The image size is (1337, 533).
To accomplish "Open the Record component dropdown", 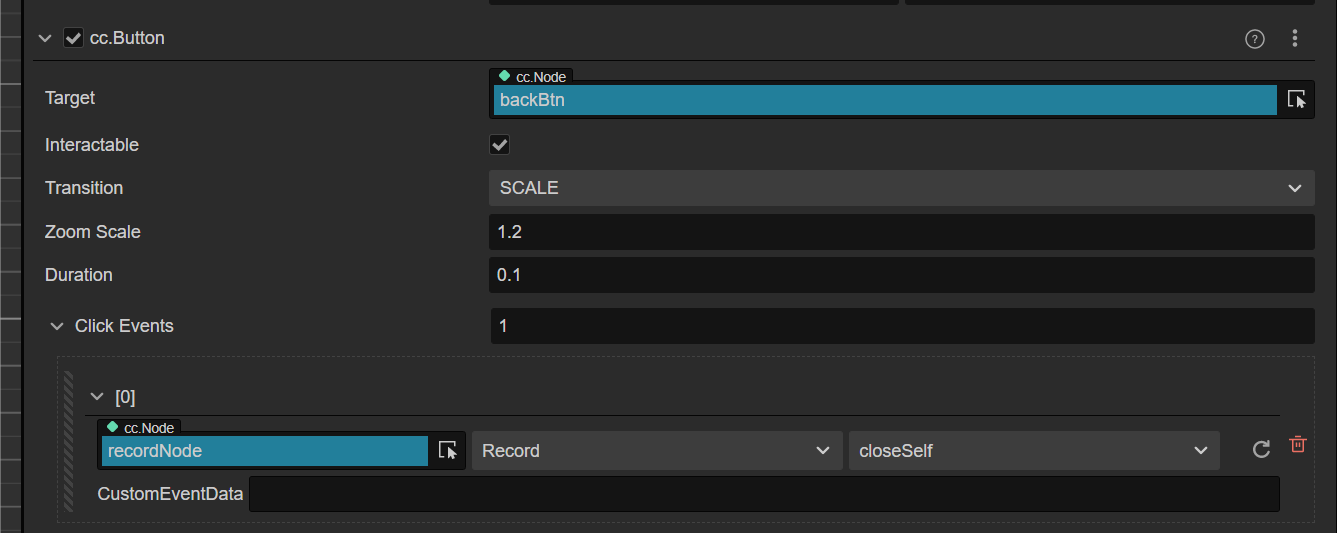I will click(655, 451).
